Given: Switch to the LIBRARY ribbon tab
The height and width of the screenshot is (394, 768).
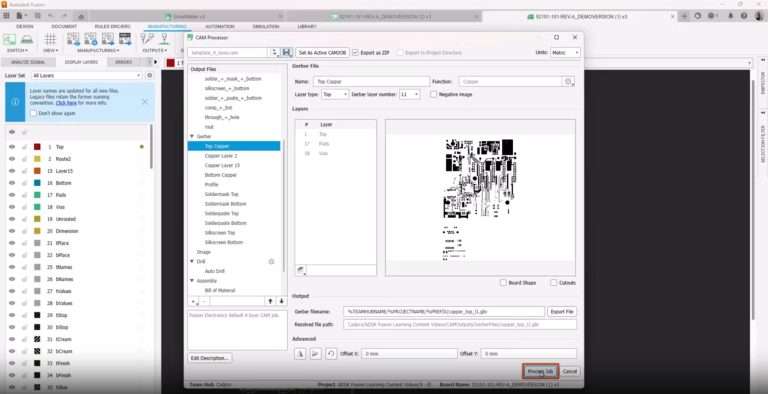Looking at the screenshot, I should pyautogui.click(x=307, y=26).
